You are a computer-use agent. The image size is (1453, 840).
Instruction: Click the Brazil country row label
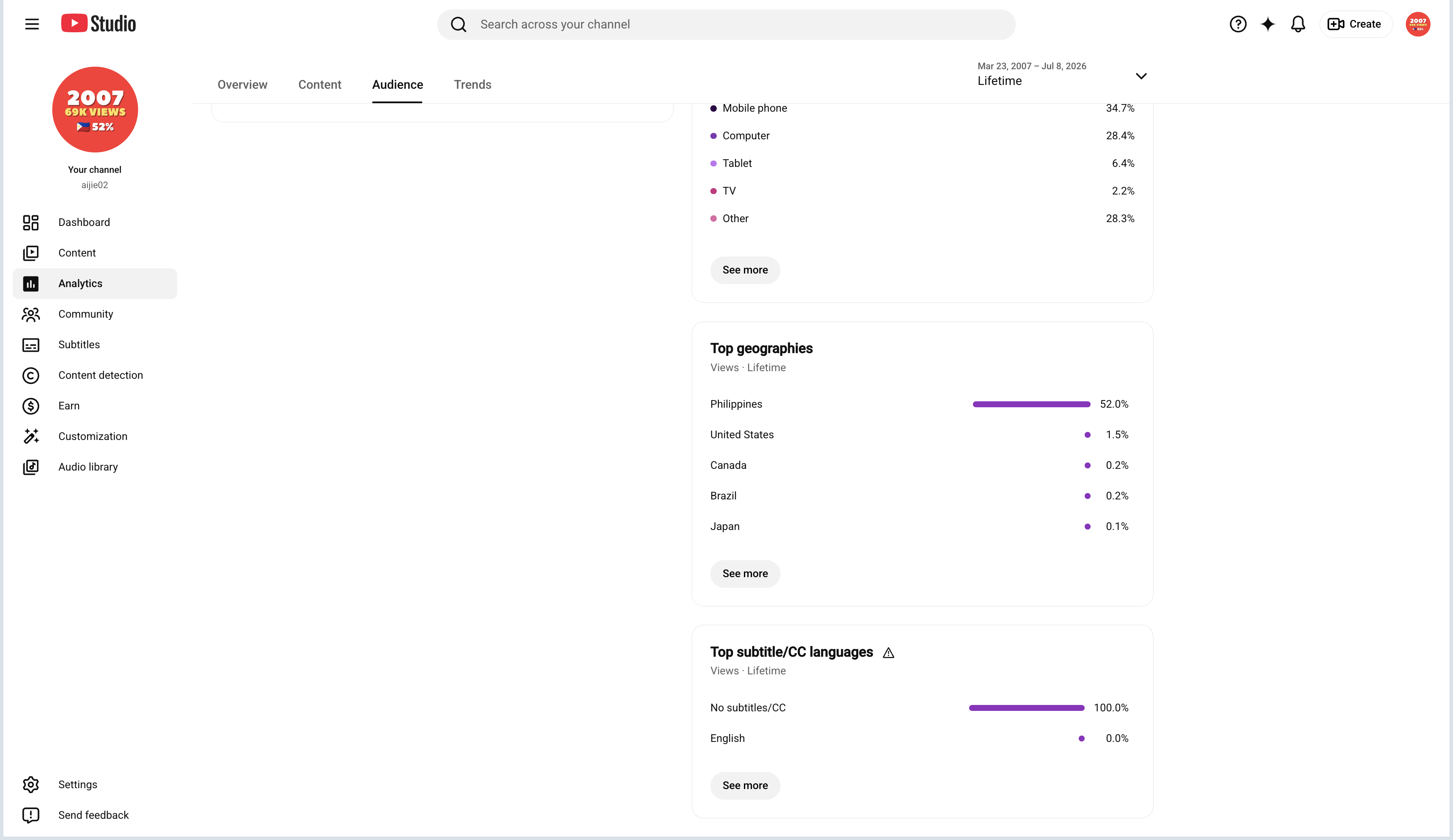[724, 496]
